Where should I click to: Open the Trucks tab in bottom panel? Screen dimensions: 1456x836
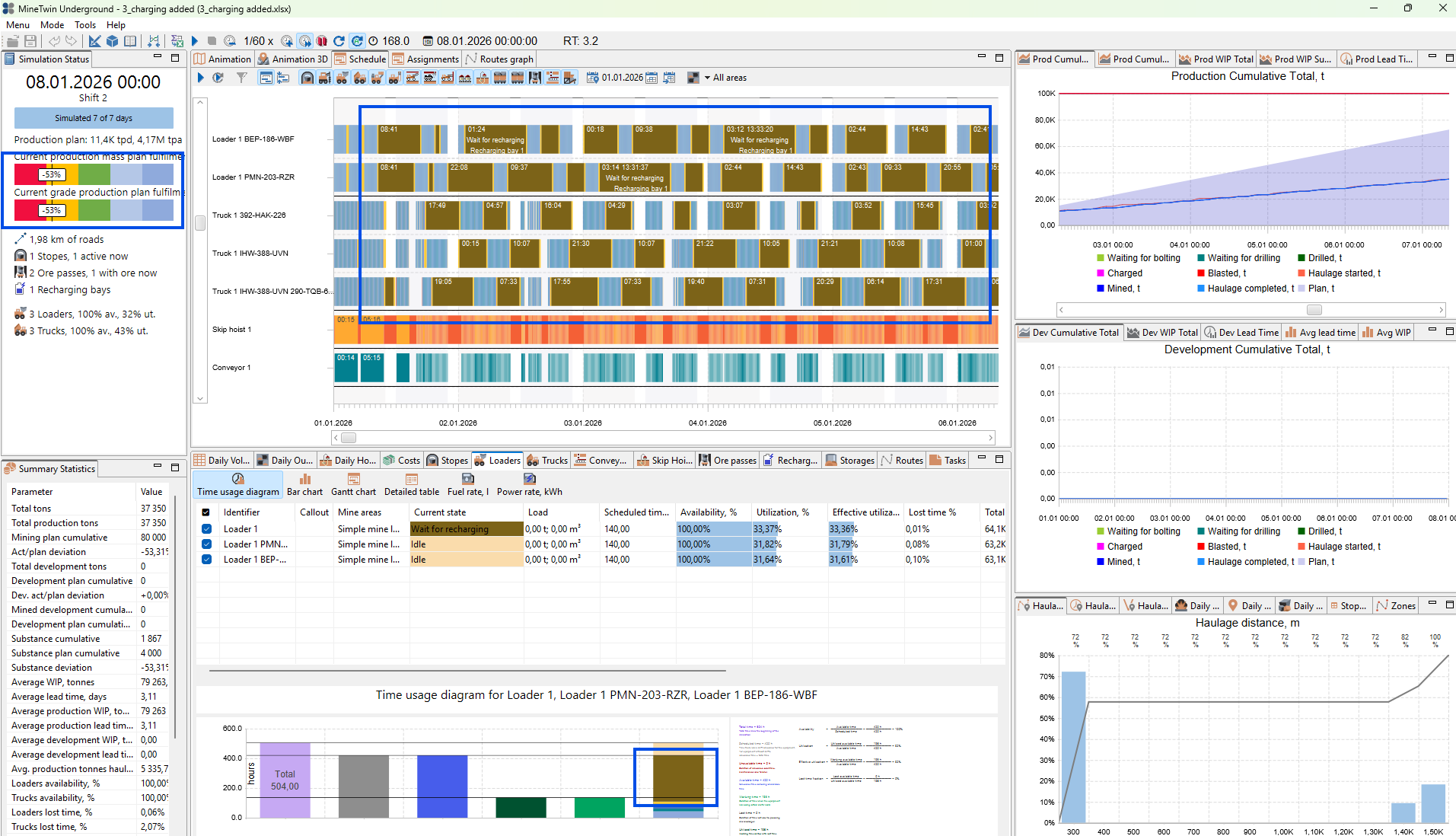pyautogui.click(x=547, y=460)
